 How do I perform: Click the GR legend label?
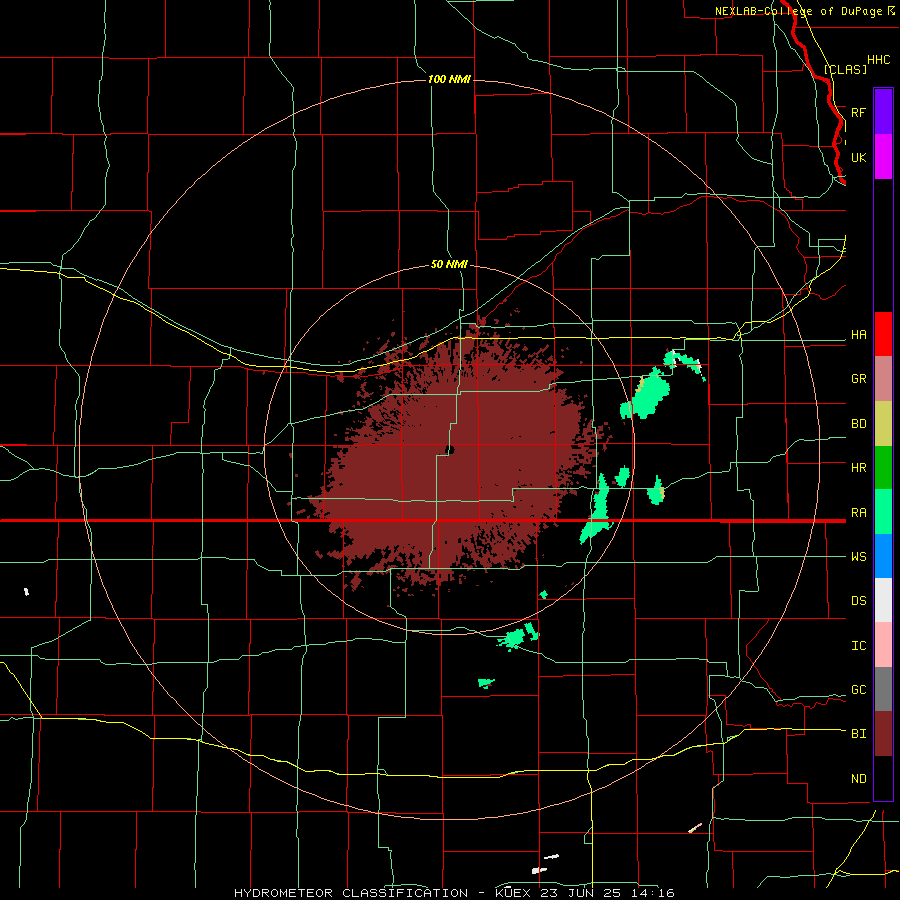[x=858, y=379]
